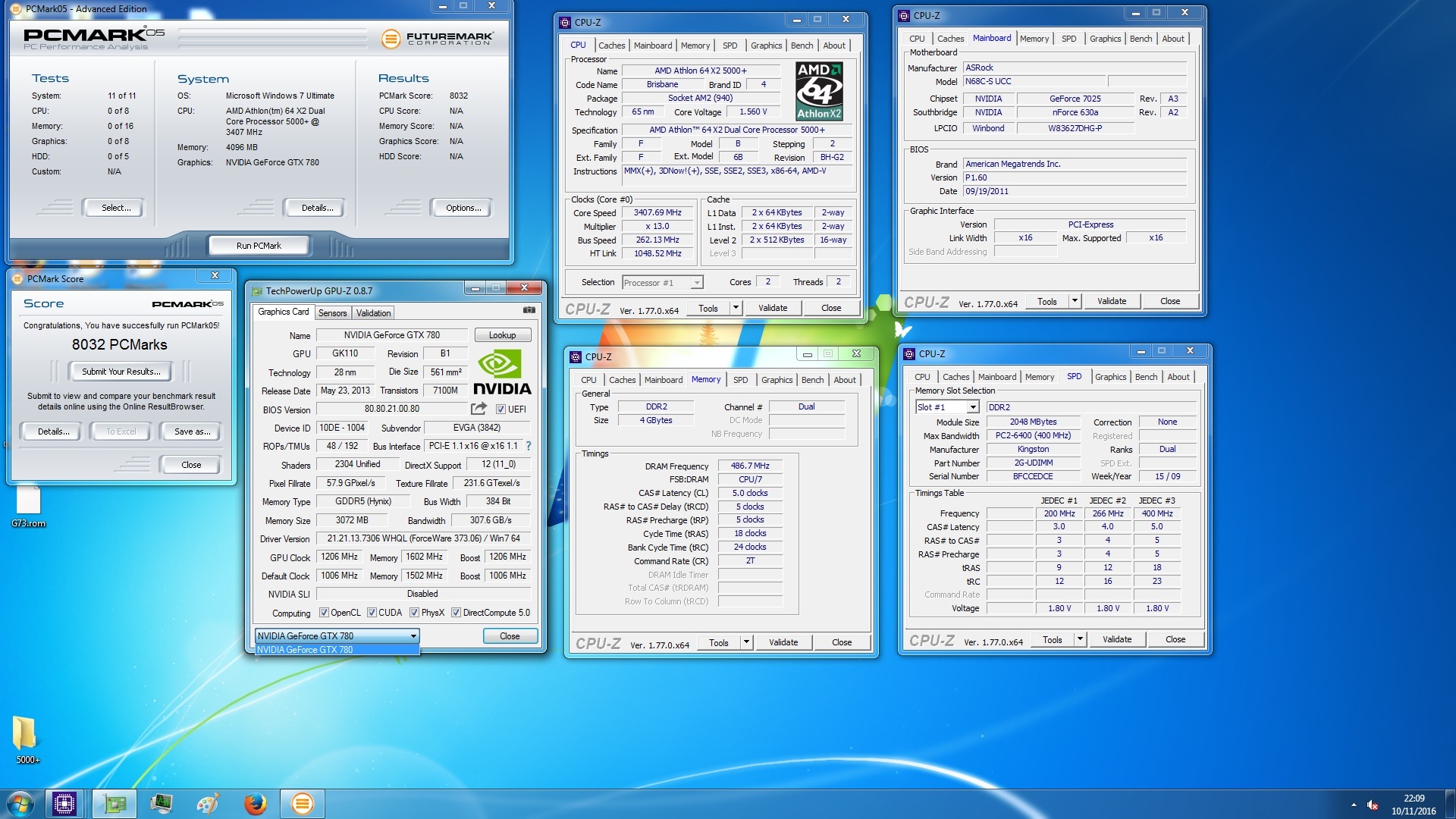Toggle the DirectCompute 5.0 checkbox
Screen dimensions: 1456x819
(x=456, y=613)
